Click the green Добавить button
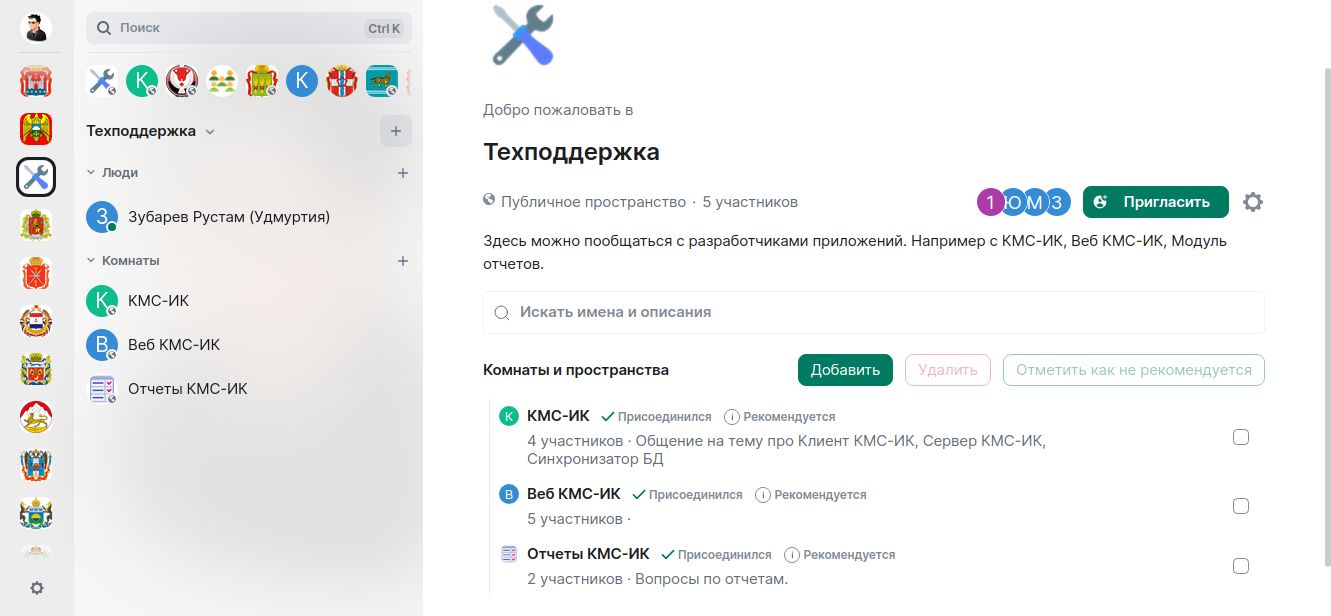Viewport: 1331px width, 616px height. (x=845, y=370)
